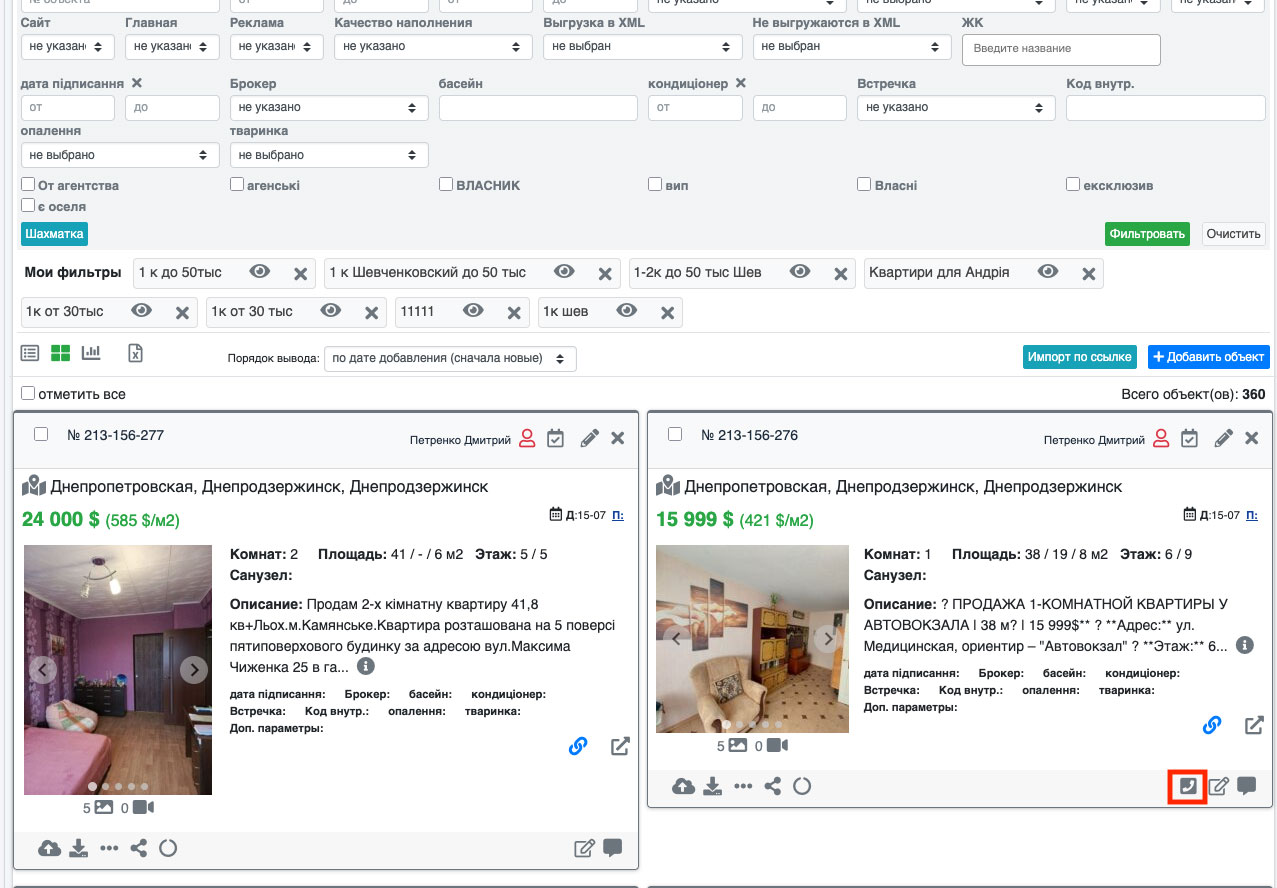Image resolution: width=1277 pixels, height=888 pixels.
Task: Tick the эксклюзив checkbox
Action: coord(1073,185)
